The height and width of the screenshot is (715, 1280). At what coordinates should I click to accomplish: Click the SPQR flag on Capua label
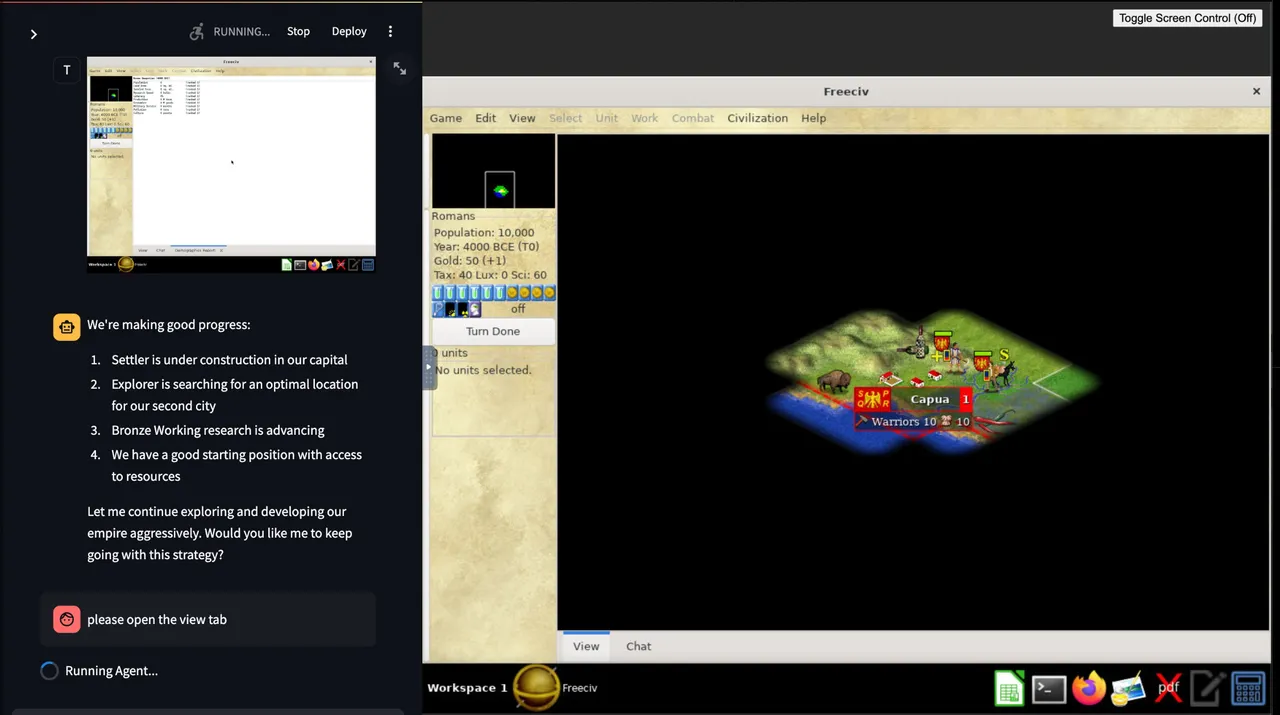coord(874,399)
